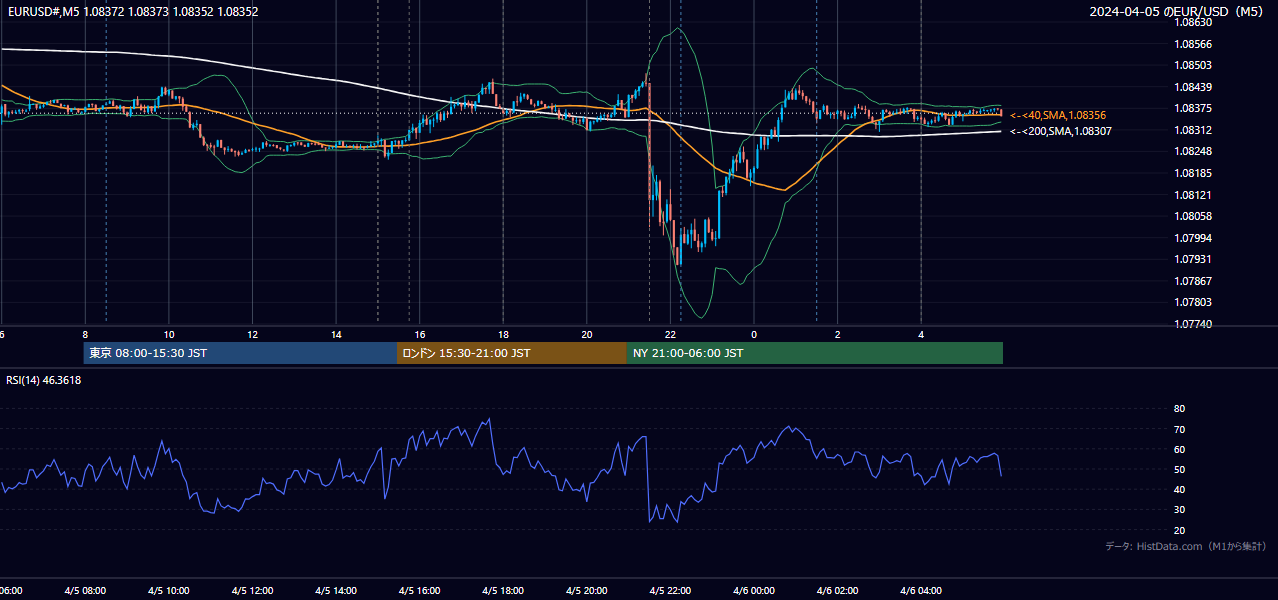Click RSI scale value 30
Image resolution: width=1278 pixels, height=600 pixels.
[x=1179, y=510]
